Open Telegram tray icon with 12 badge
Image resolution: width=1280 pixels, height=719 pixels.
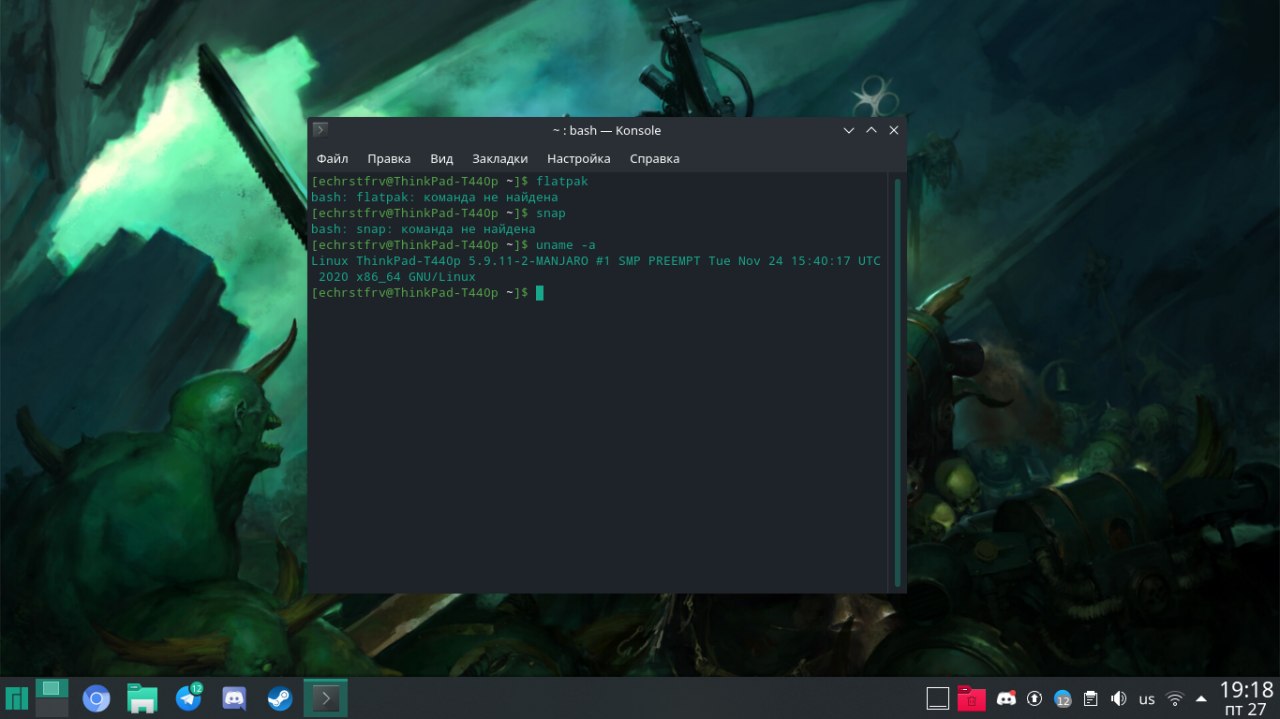point(1063,698)
